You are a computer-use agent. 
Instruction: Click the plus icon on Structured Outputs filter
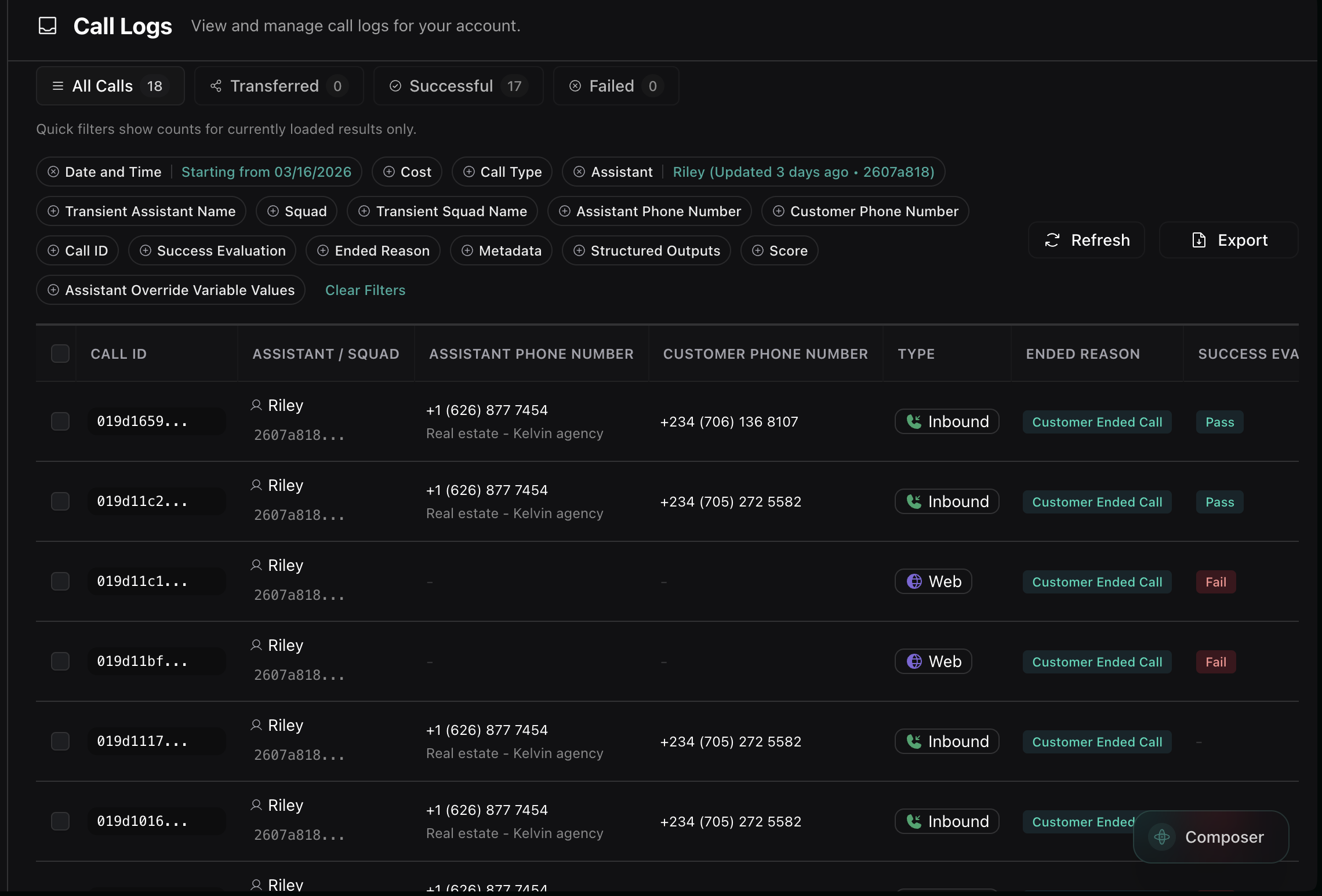(x=579, y=251)
